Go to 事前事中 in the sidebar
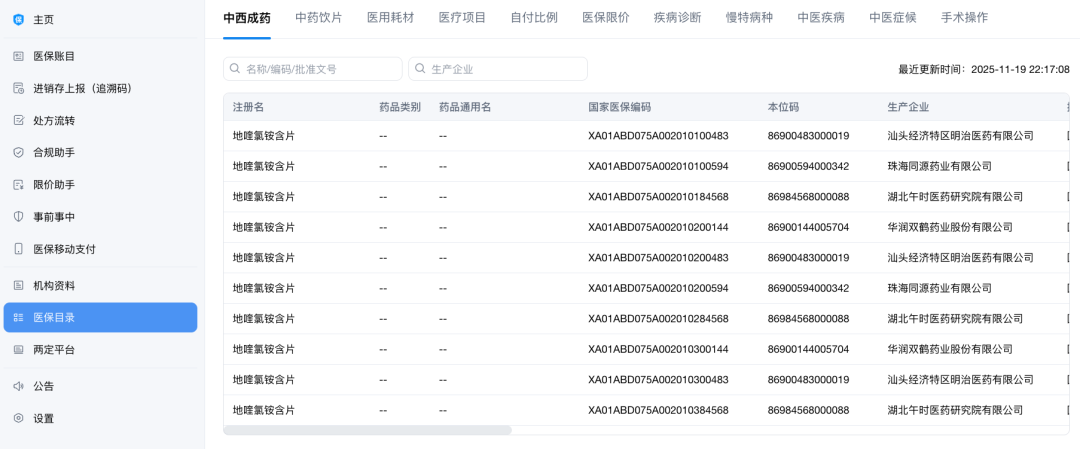The width and height of the screenshot is (1080, 449). click(x=101, y=216)
